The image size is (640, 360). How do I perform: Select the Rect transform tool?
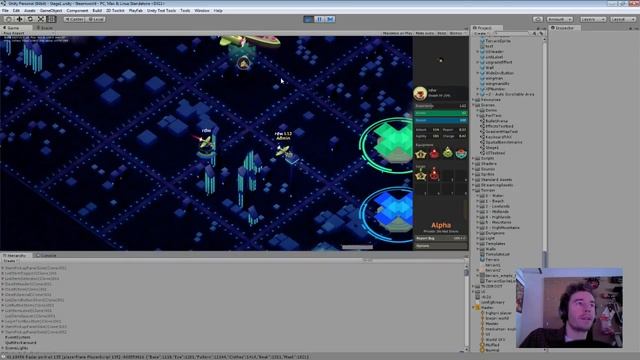51,19
